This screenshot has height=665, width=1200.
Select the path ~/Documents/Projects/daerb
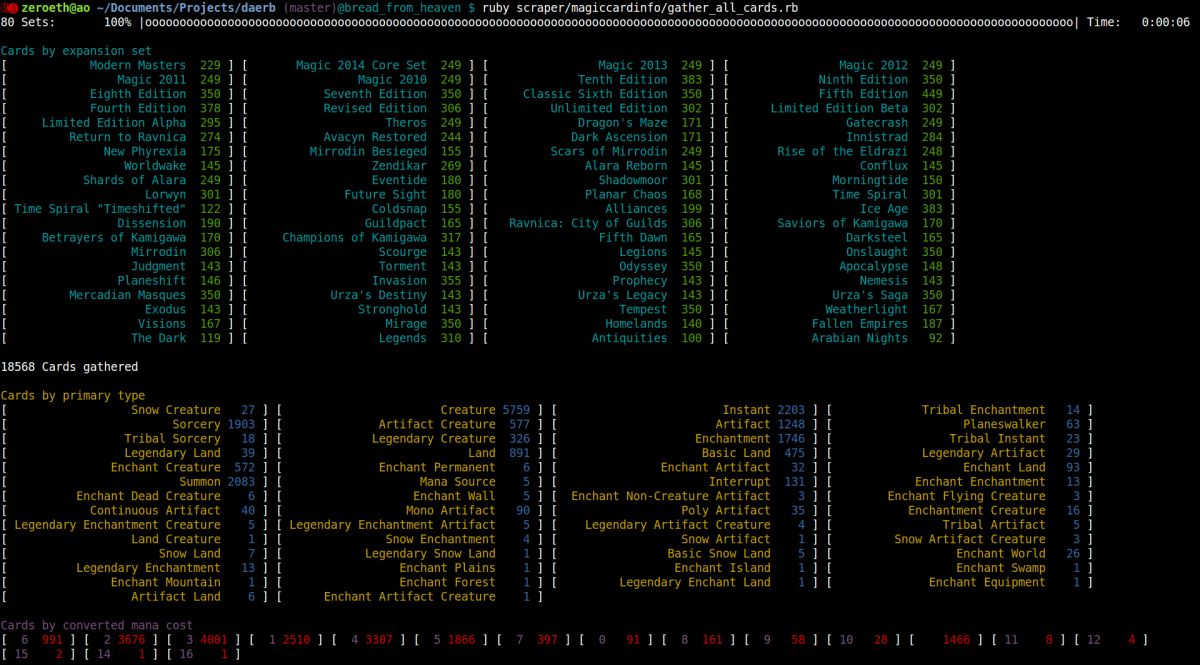(186, 8)
